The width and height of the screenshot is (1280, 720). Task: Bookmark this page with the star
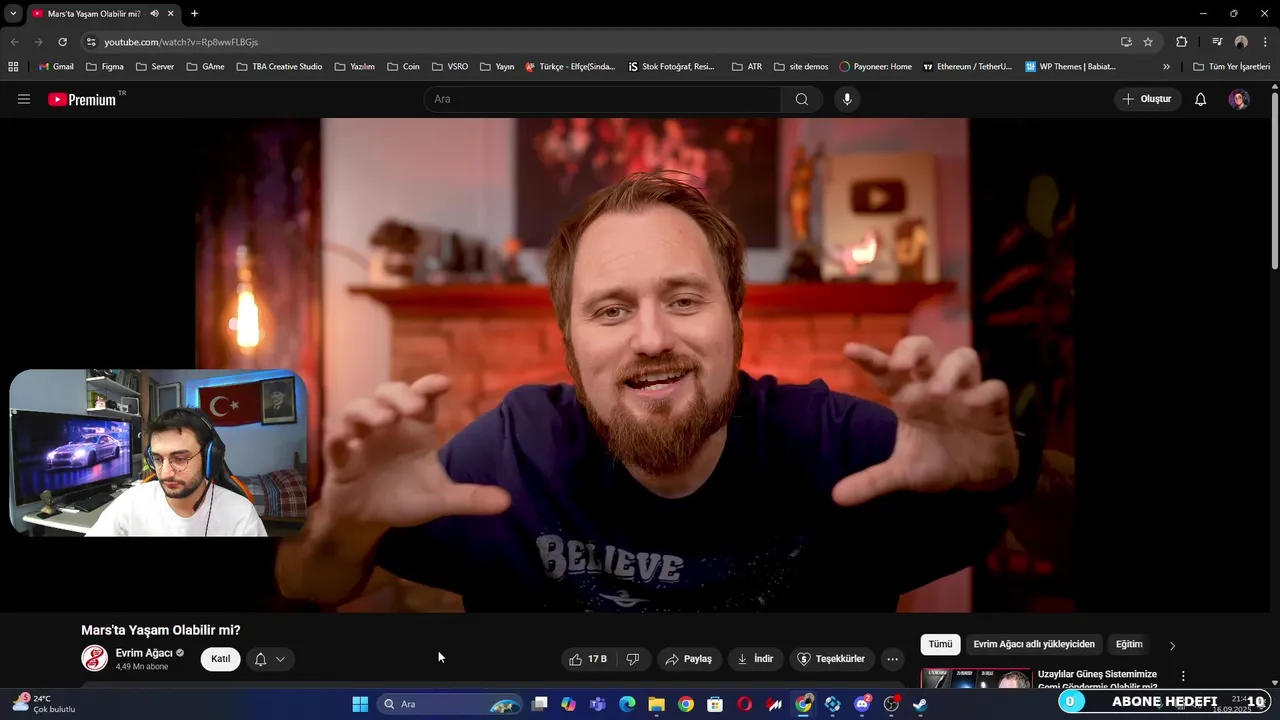pyautogui.click(x=1148, y=42)
